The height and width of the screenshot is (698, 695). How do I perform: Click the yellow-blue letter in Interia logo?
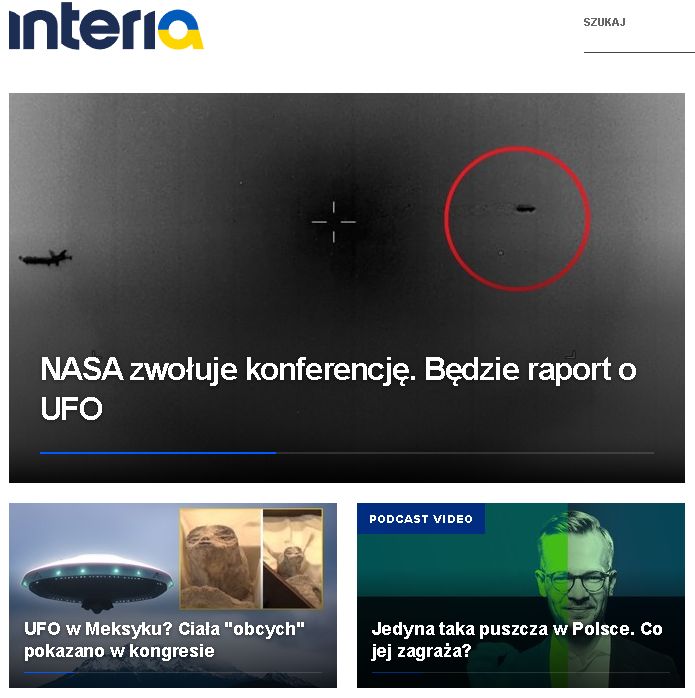click(x=180, y=30)
